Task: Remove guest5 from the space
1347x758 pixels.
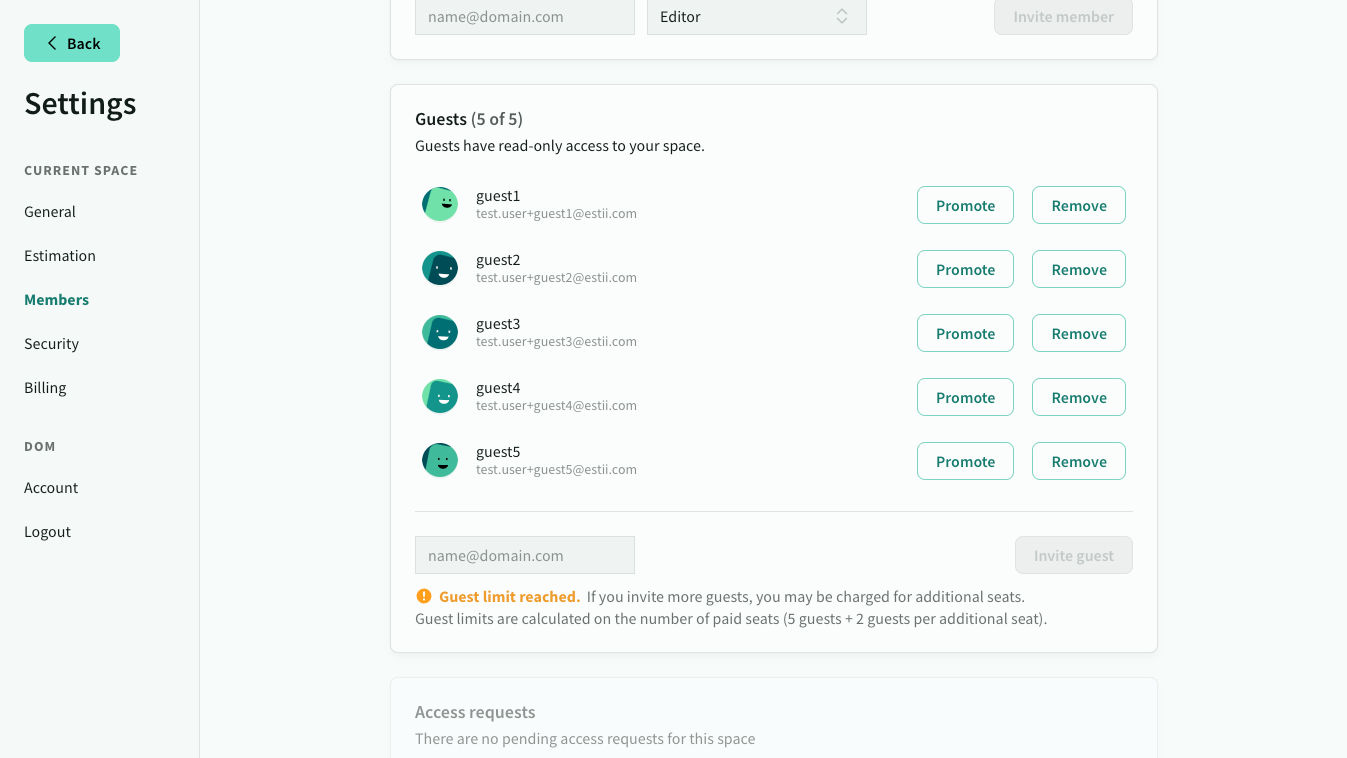Action: click(1079, 461)
